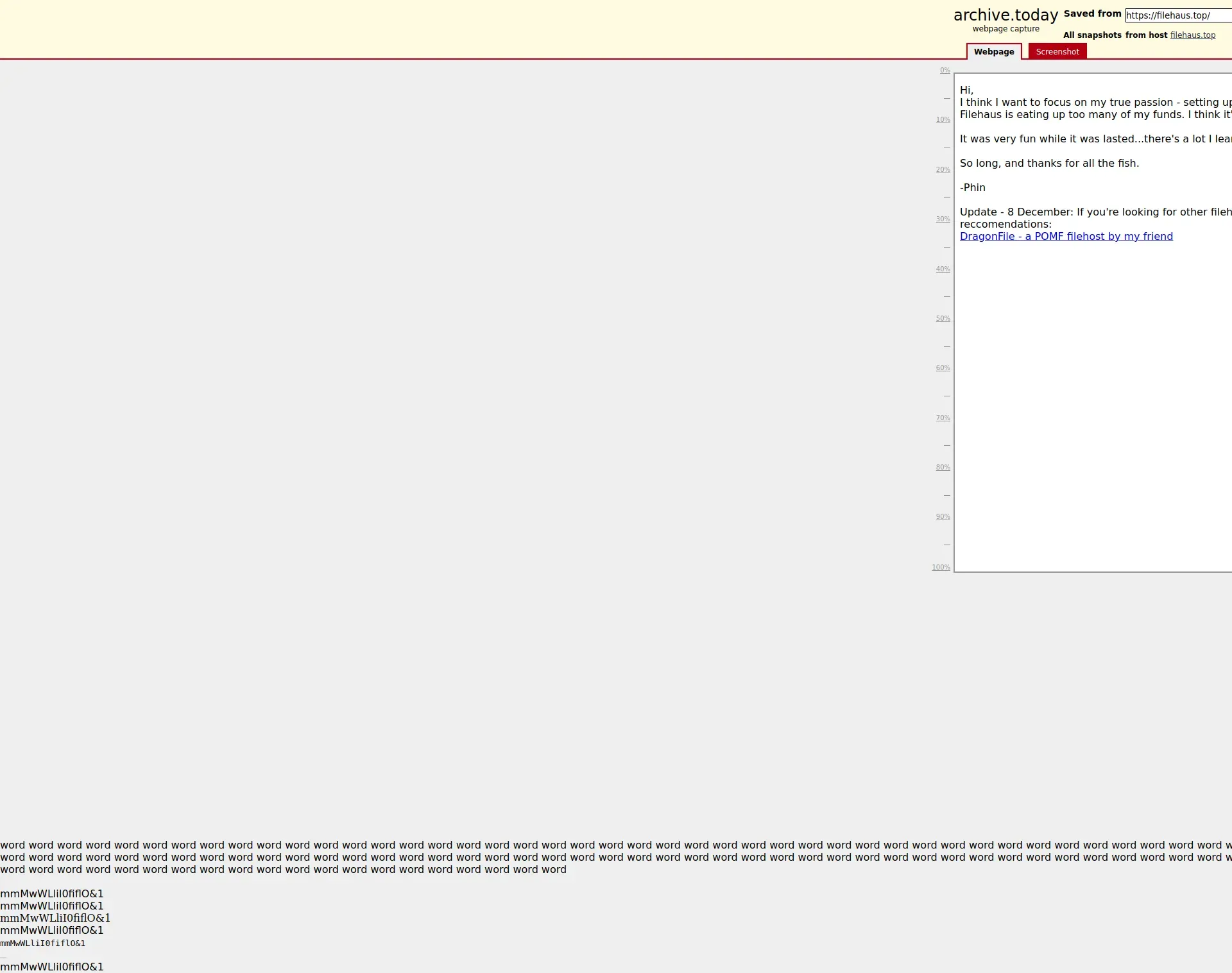The width and height of the screenshot is (1232, 973).
Task: Jump to the 30% position marker
Action: tap(943, 219)
